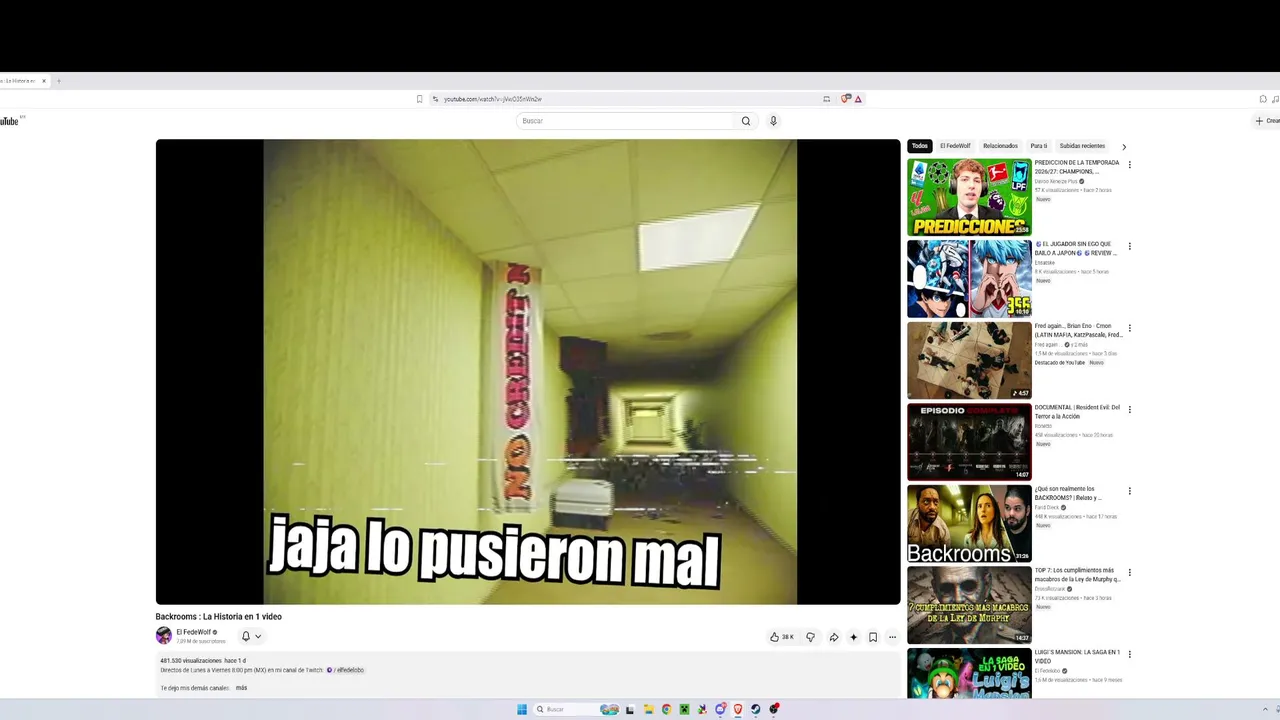Open the sparkle Ask feature icon
The width and height of the screenshot is (1280, 720).
click(853, 637)
